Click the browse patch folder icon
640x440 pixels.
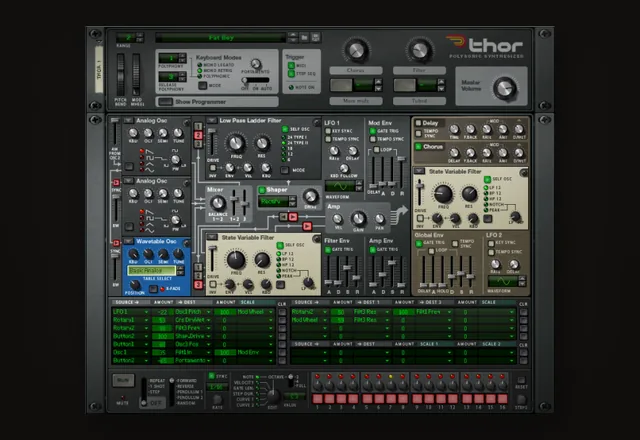(x=304, y=38)
